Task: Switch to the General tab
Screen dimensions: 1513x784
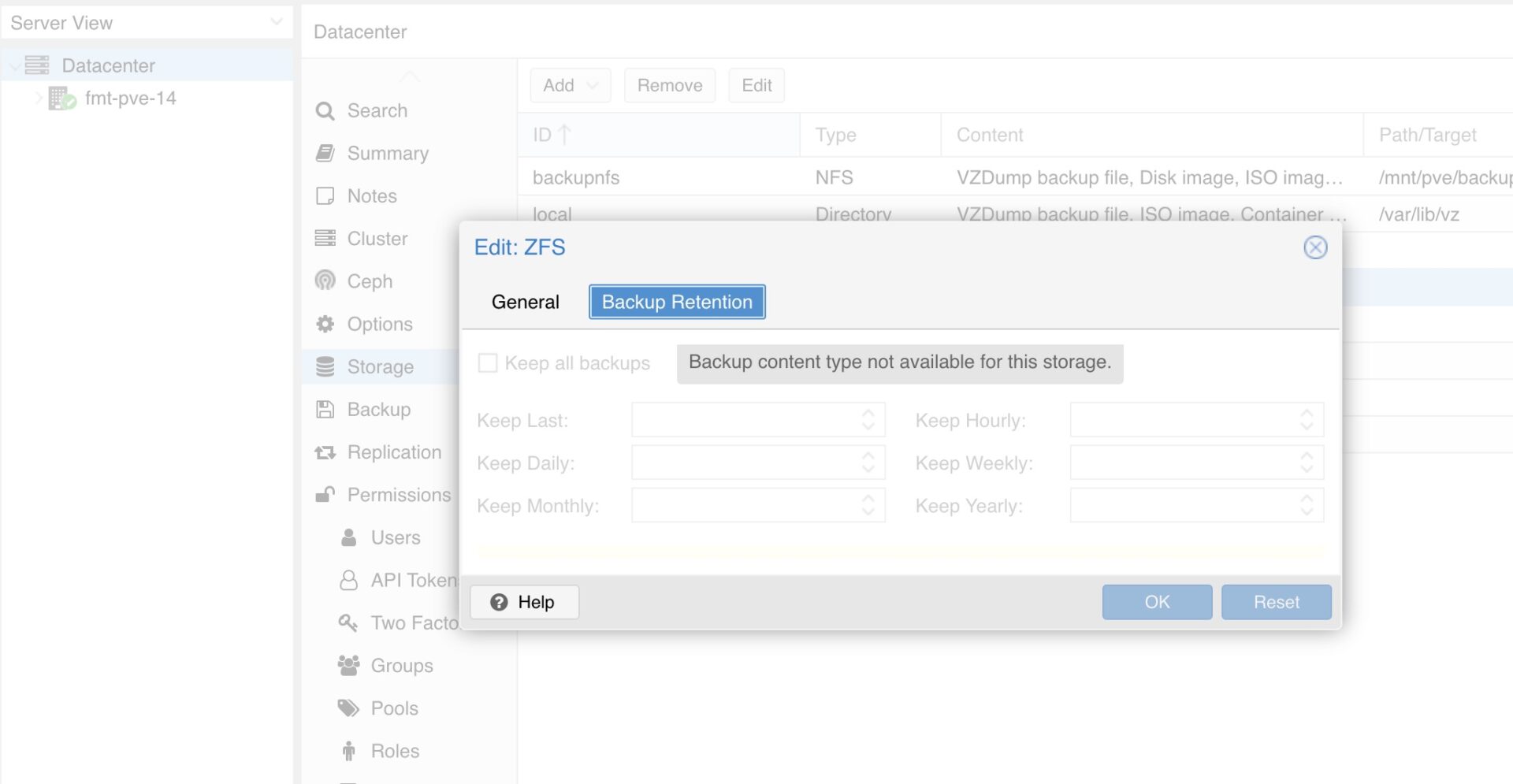Action: point(525,302)
